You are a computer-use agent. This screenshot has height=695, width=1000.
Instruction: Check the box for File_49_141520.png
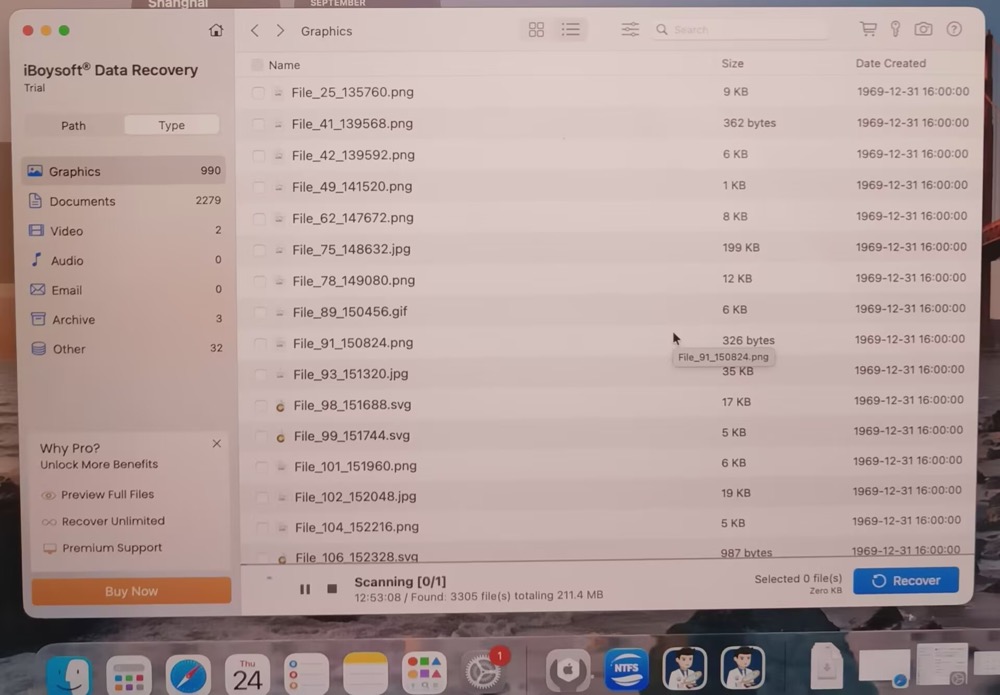[x=258, y=187]
